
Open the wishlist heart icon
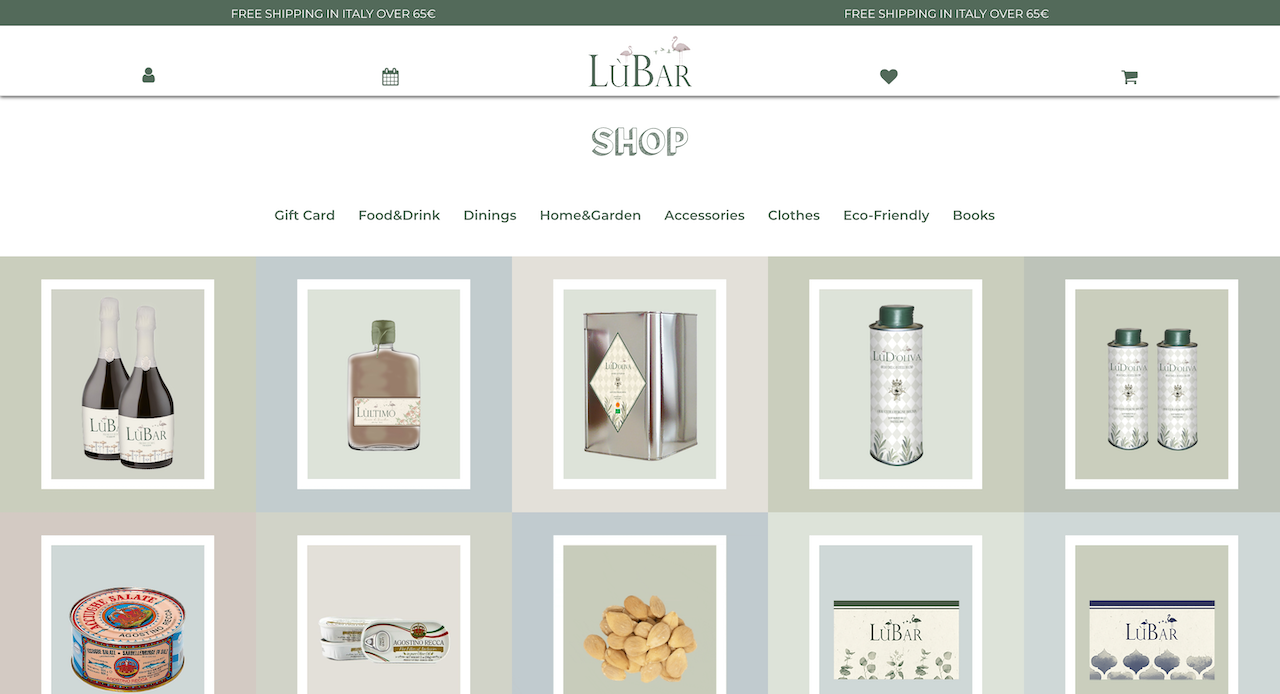pyautogui.click(x=889, y=76)
